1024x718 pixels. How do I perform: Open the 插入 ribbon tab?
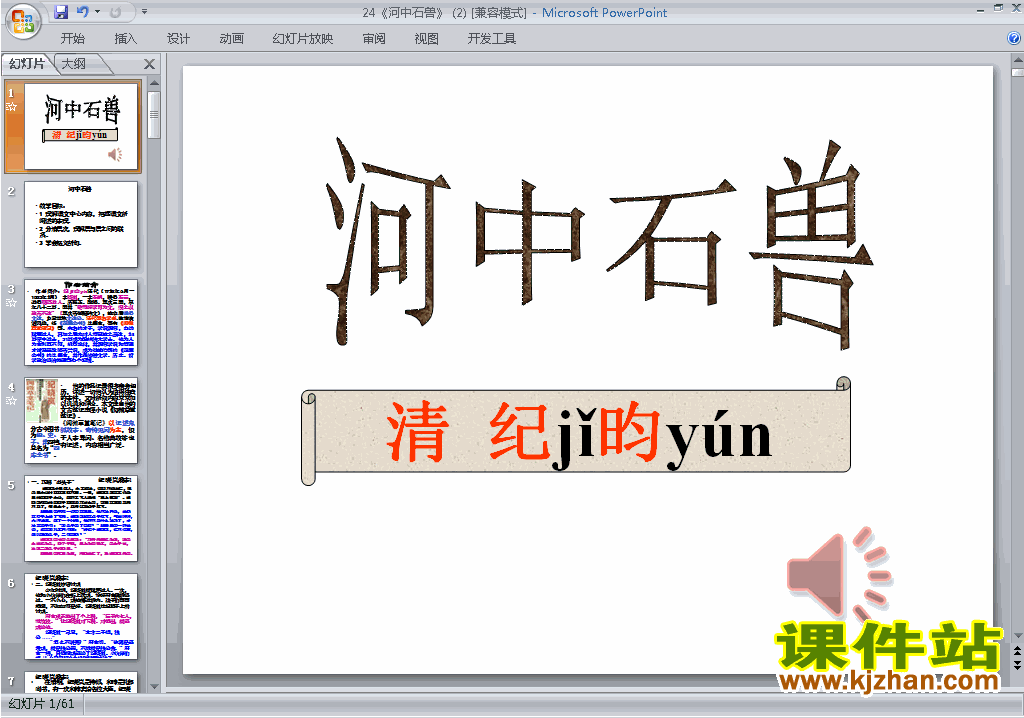click(x=125, y=39)
